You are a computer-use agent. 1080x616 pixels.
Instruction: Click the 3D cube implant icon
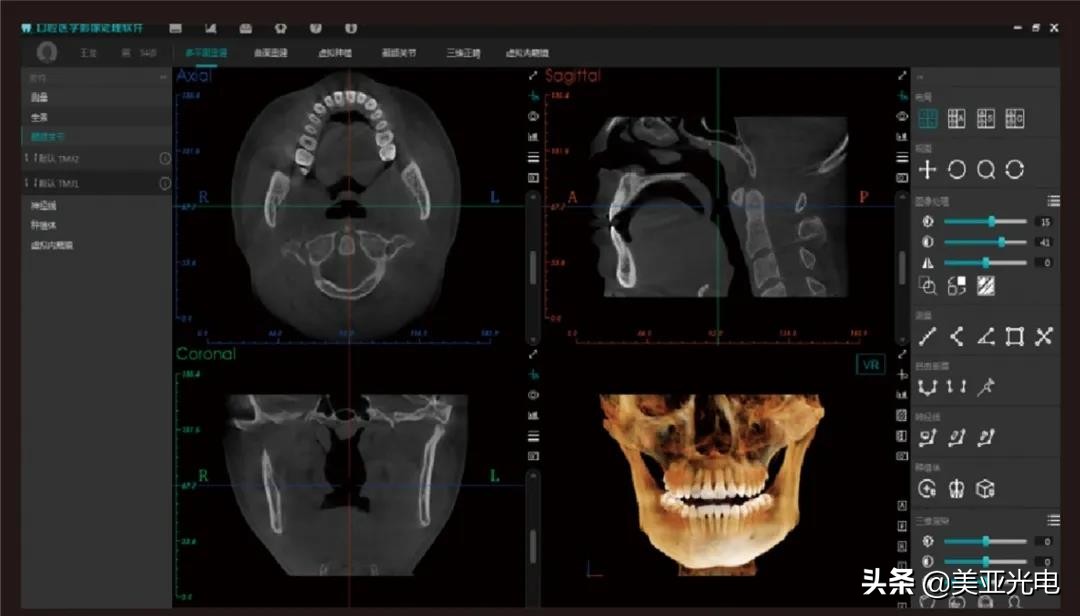(x=986, y=489)
